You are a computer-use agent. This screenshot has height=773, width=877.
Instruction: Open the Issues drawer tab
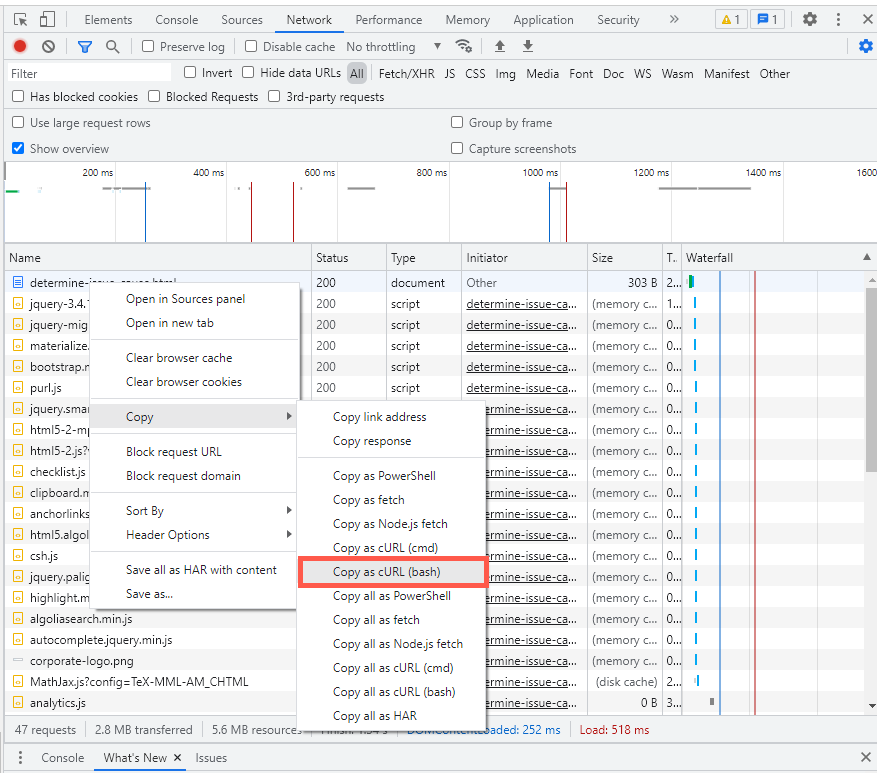pos(211,758)
